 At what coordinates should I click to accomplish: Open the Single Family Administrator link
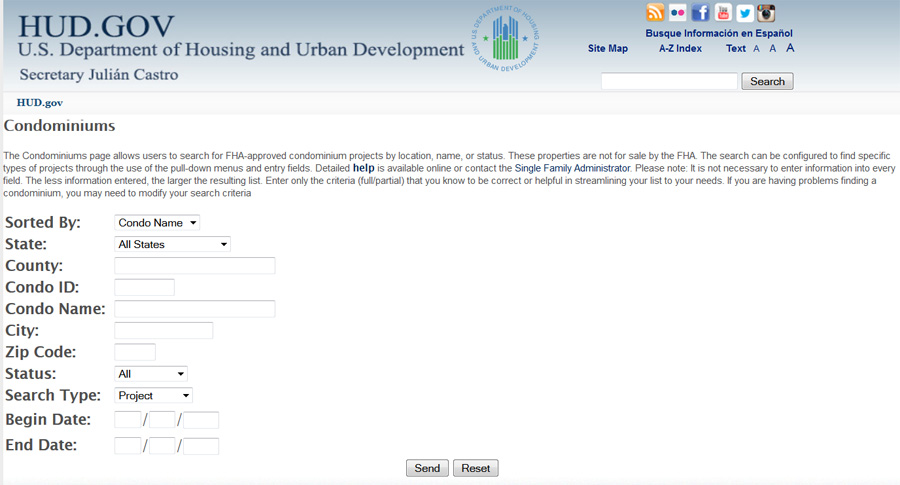tap(572, 168)
